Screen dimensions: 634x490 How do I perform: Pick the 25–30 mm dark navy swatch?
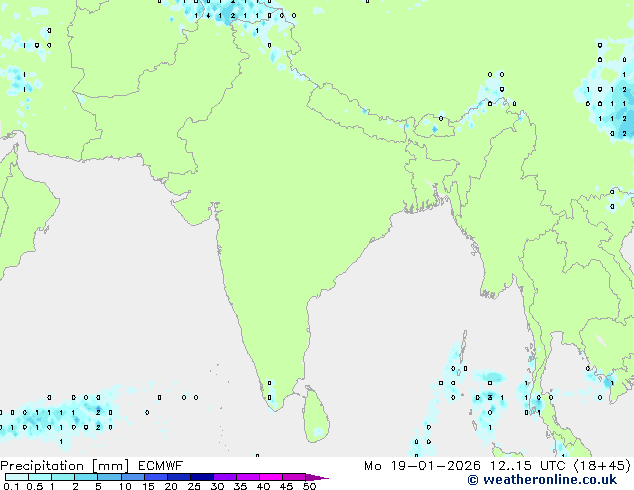tap(201, 477)
